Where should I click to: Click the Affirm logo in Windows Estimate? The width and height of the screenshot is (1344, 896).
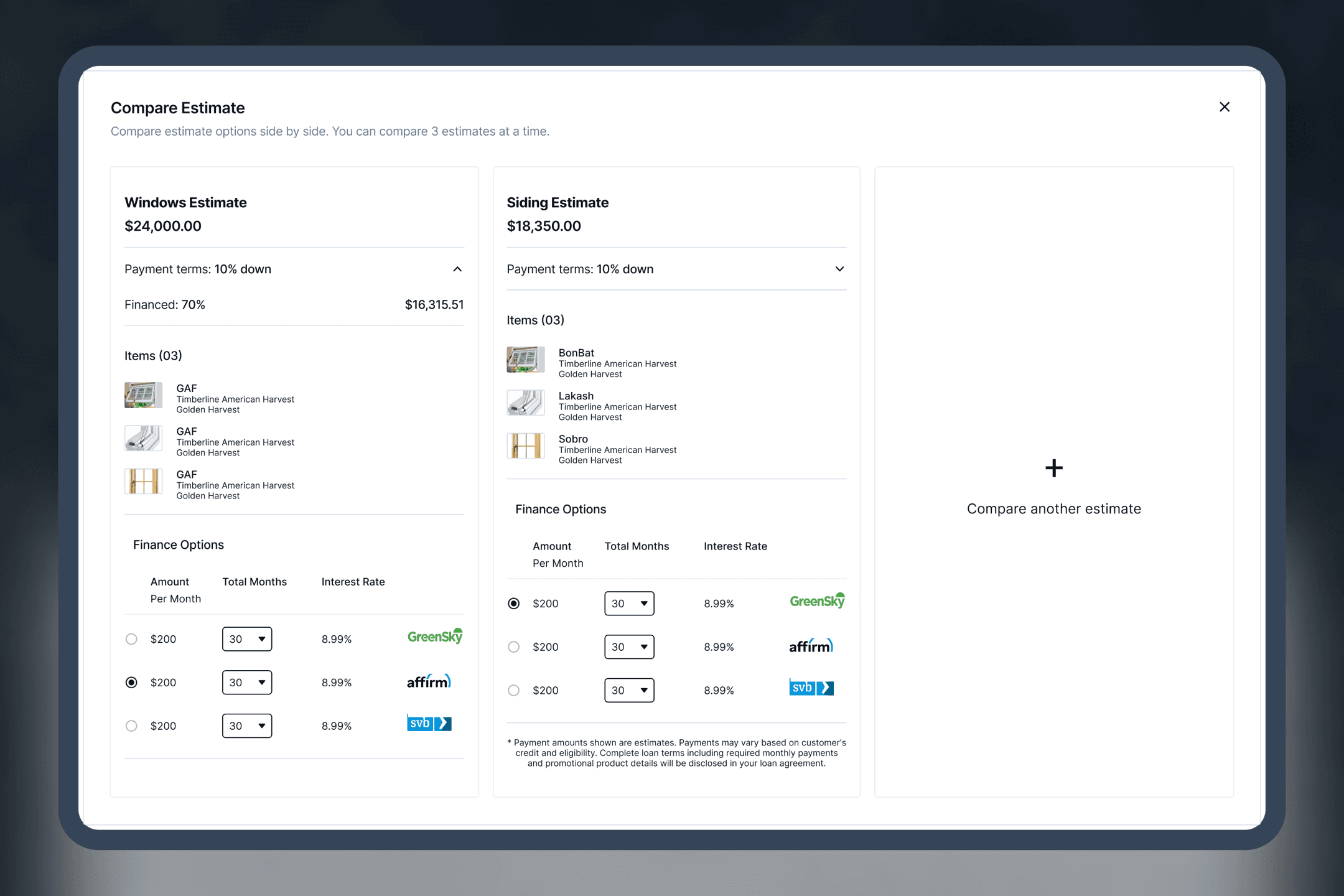429,681
